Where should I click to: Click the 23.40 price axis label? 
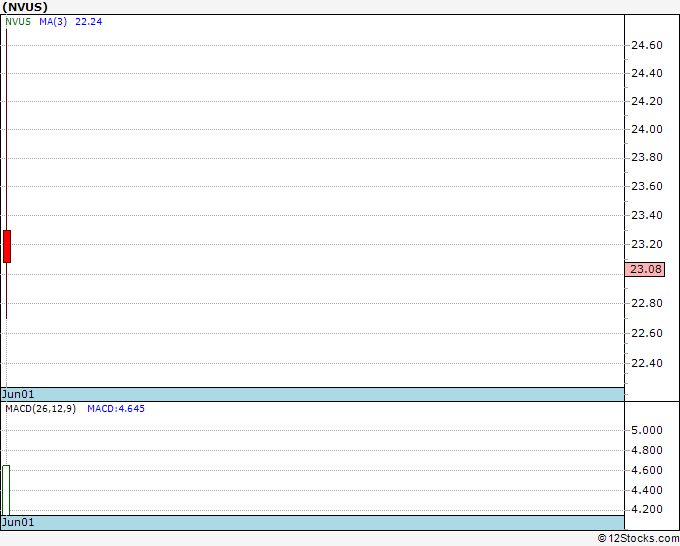[x=647, y=215]
